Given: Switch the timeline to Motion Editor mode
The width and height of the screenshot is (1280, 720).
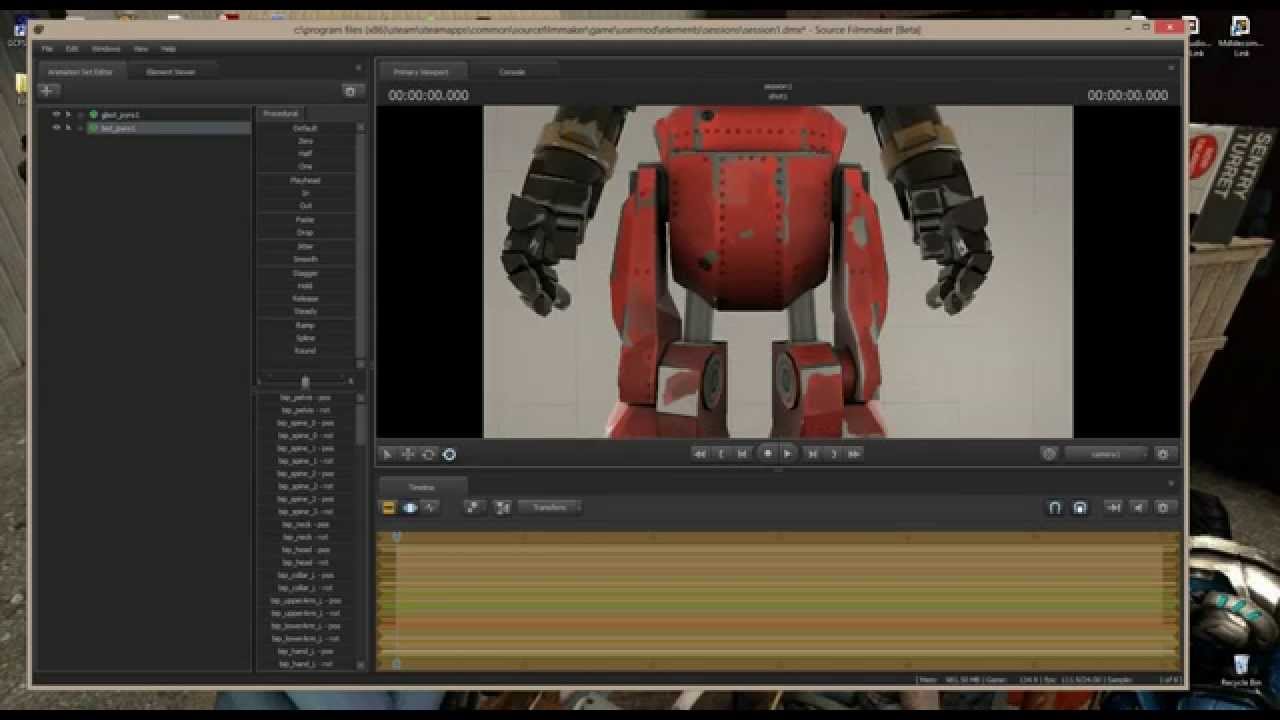Looking at the screenshot, I should pyautogui.click(x=410, y=508).
